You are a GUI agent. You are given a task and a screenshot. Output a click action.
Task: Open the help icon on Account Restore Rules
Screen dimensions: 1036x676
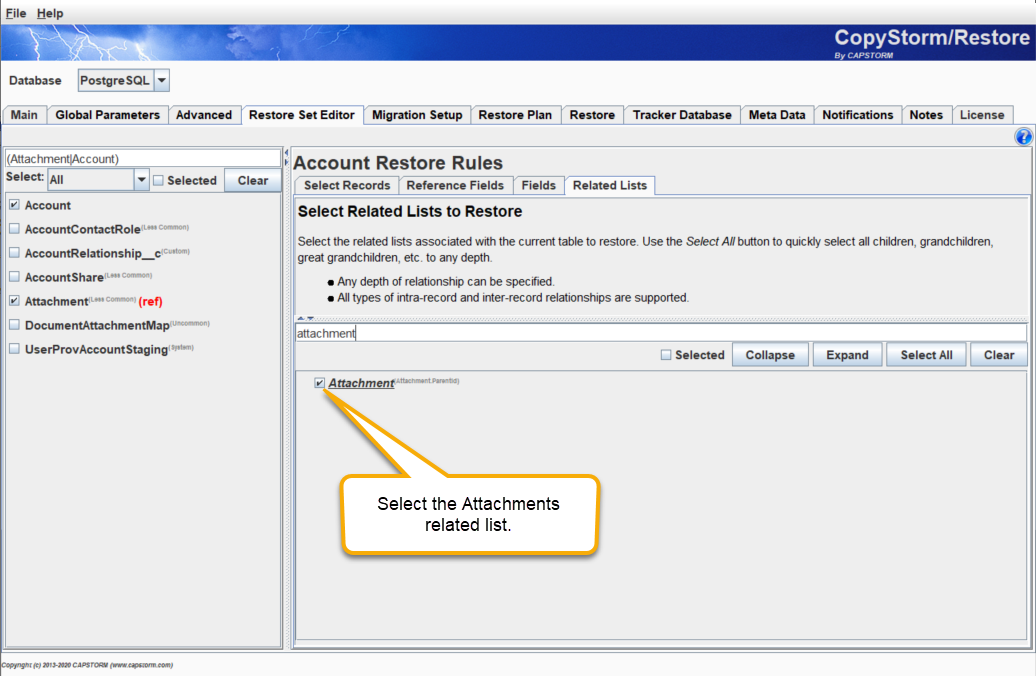tap(1023, 136)
